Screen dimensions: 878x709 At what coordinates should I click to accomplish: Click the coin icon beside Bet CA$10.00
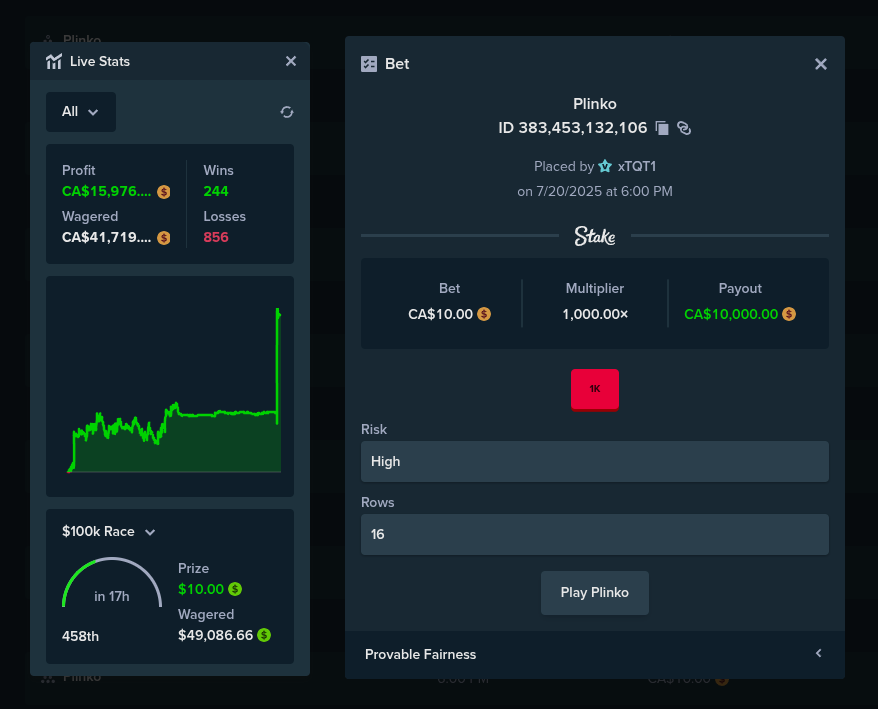click(x=484, y=314)
